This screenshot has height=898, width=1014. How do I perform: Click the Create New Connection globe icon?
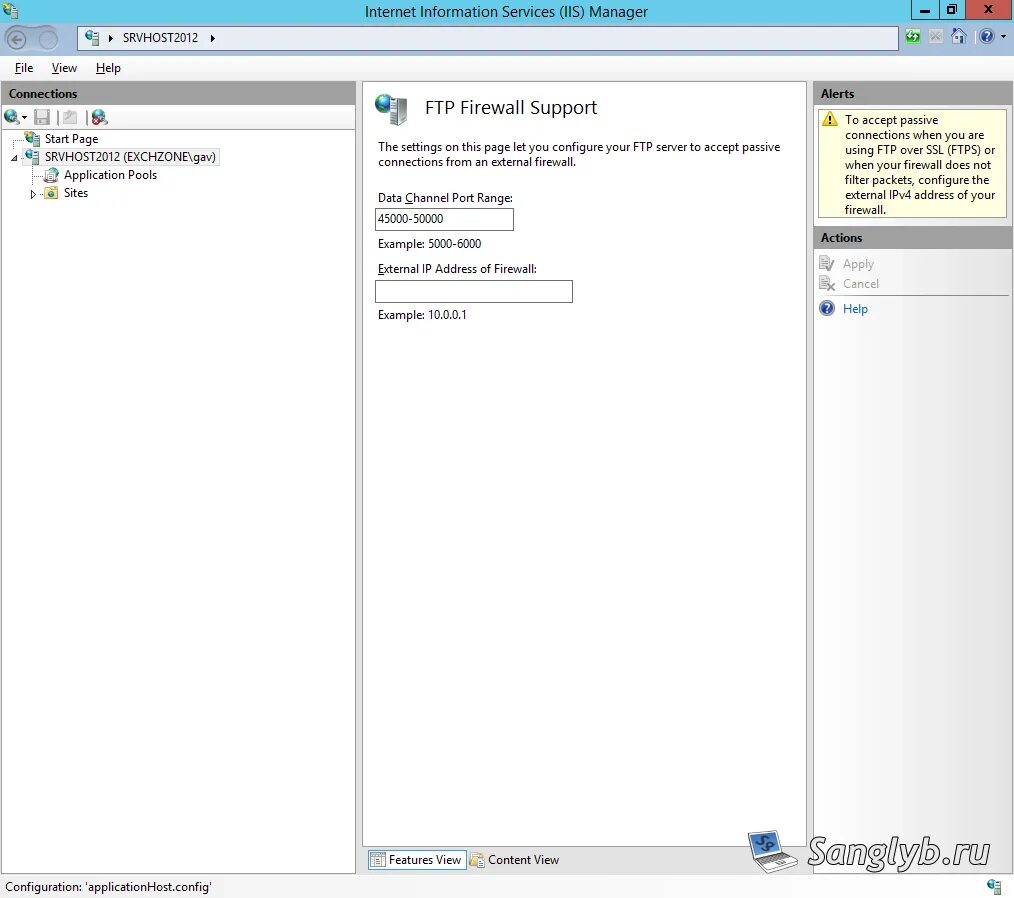[12, 117]
